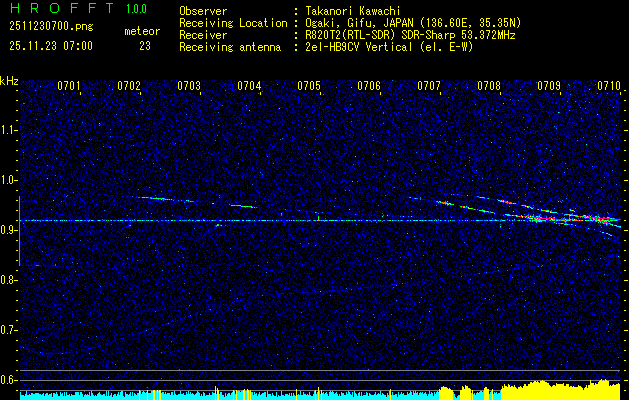Screen dimensions: 629x400
Task: Click the 0710 time marker
Action: [x=609, y=87]
